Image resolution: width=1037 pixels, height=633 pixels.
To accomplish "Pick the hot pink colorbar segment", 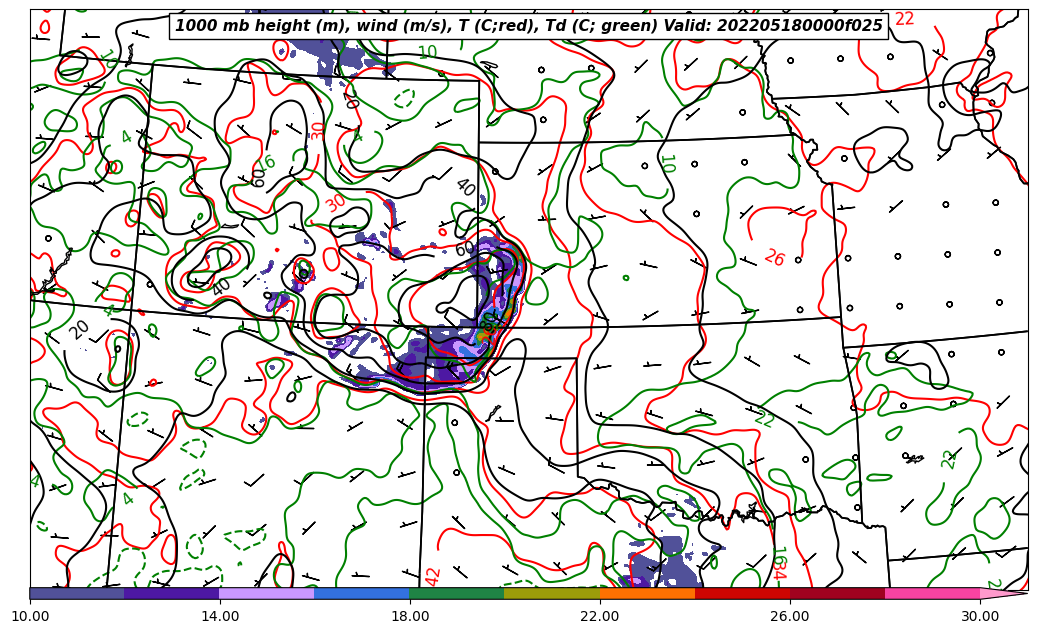I will coord(932,593).
